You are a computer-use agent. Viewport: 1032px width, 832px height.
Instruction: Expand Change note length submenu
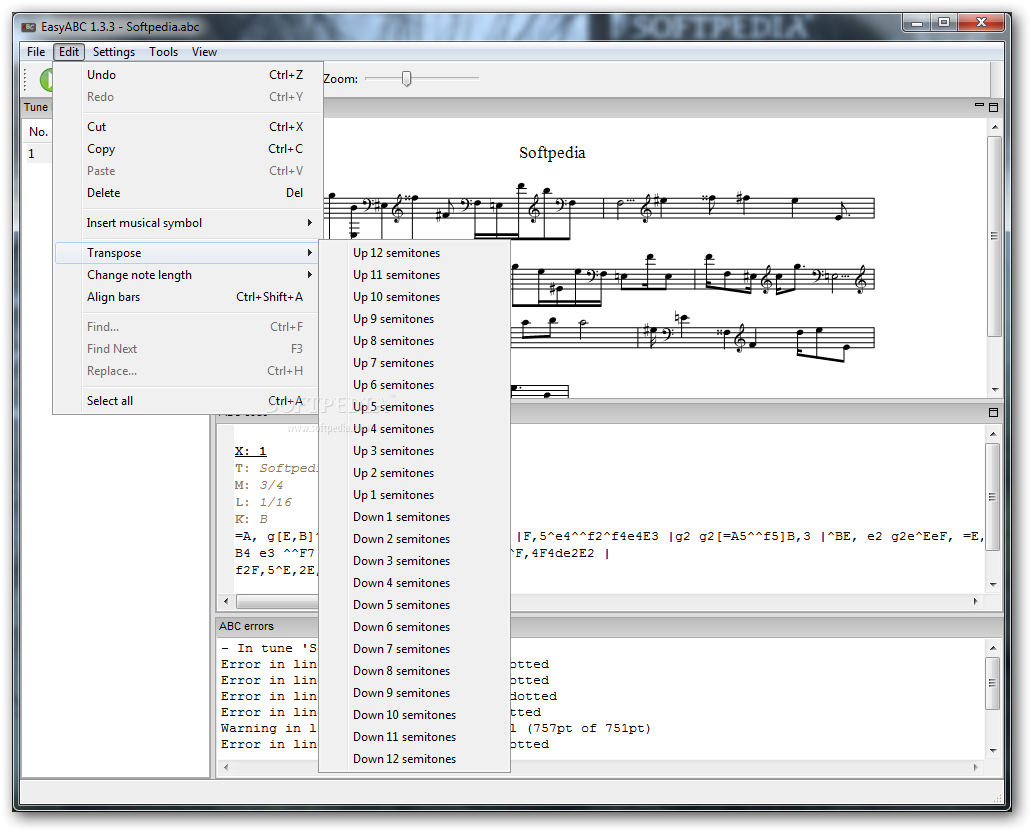tap(188, 275)
